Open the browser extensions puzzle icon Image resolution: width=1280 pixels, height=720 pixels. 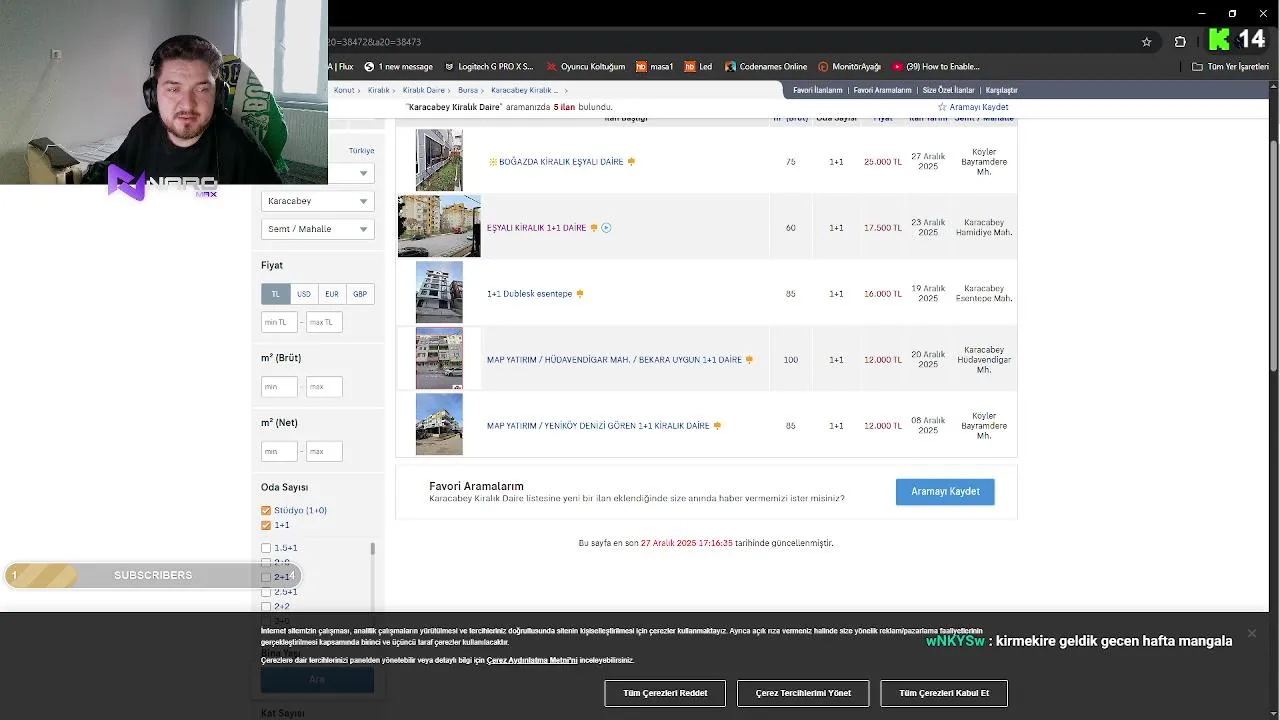point(1180,42)
